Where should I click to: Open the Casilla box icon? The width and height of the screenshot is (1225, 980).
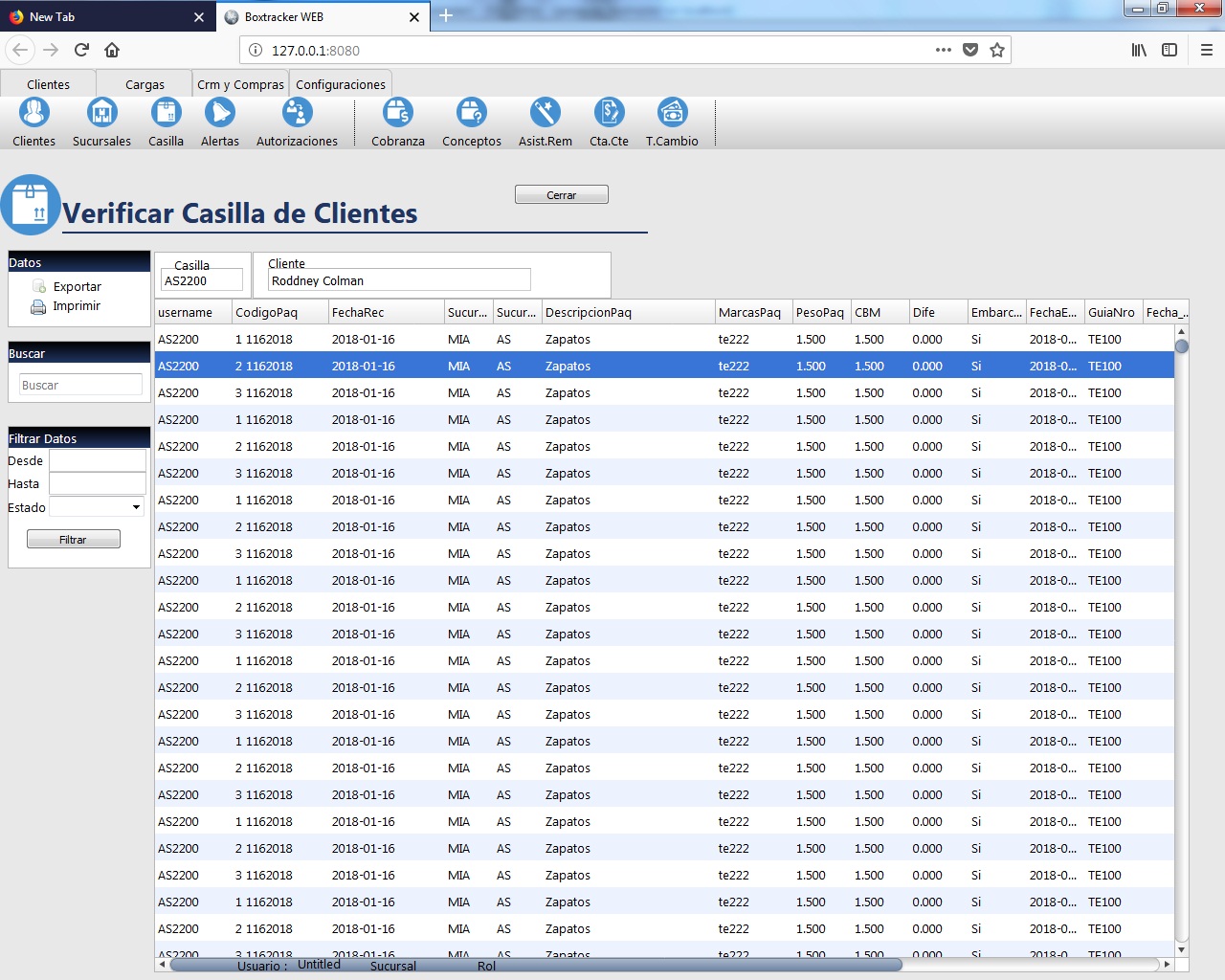[166, 114]
